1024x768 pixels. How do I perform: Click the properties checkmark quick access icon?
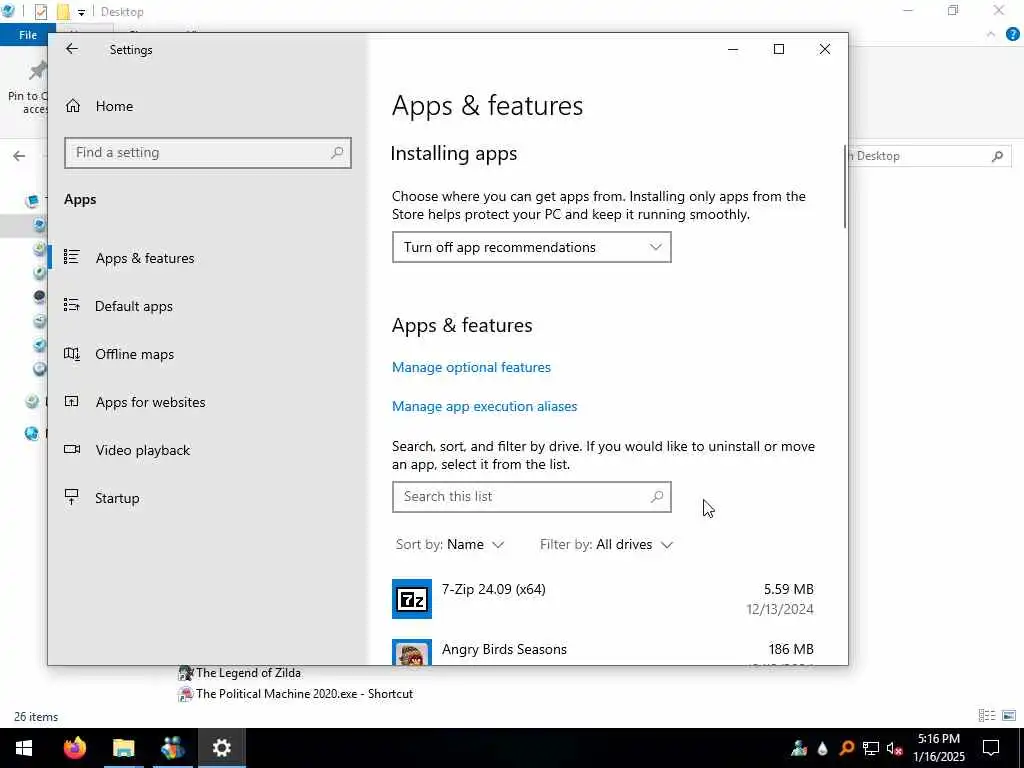pyautogui.click(x=41, y=12)
